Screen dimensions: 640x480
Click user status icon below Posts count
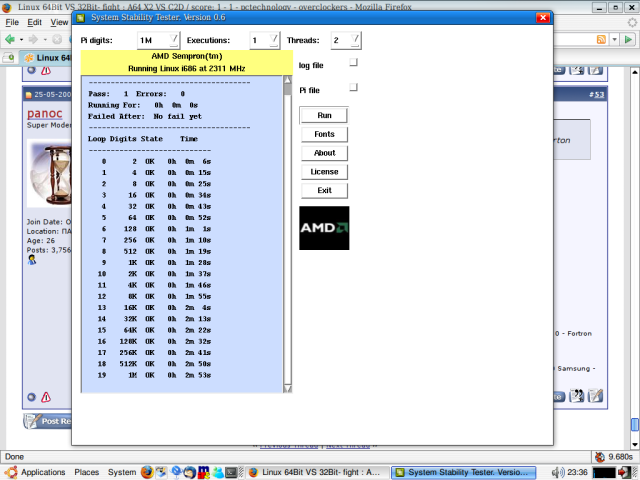(32, 260)
